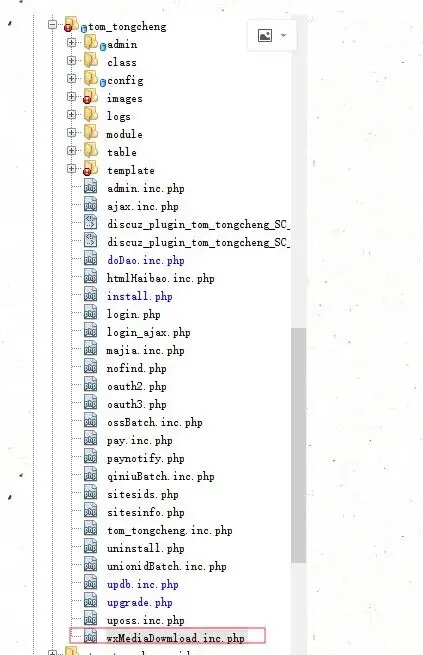Click the logs folder icon
423x655 pixels.
91,114
